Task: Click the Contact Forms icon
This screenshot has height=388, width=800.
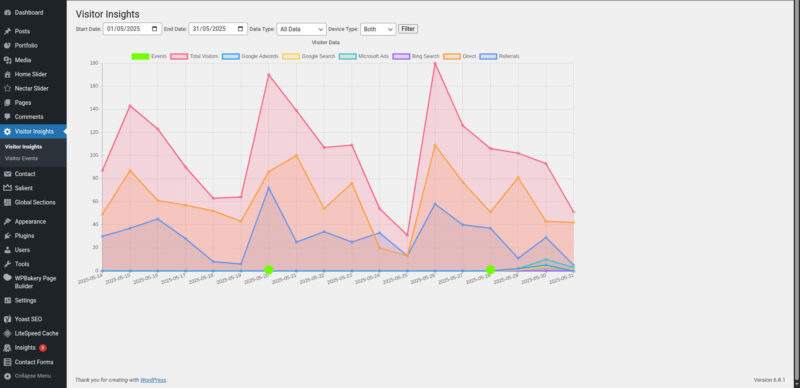Action: [7, 362]
